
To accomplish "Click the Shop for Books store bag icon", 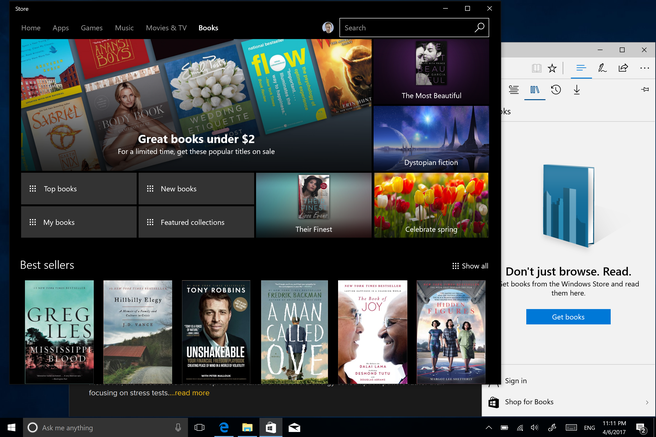I will 494,402.
